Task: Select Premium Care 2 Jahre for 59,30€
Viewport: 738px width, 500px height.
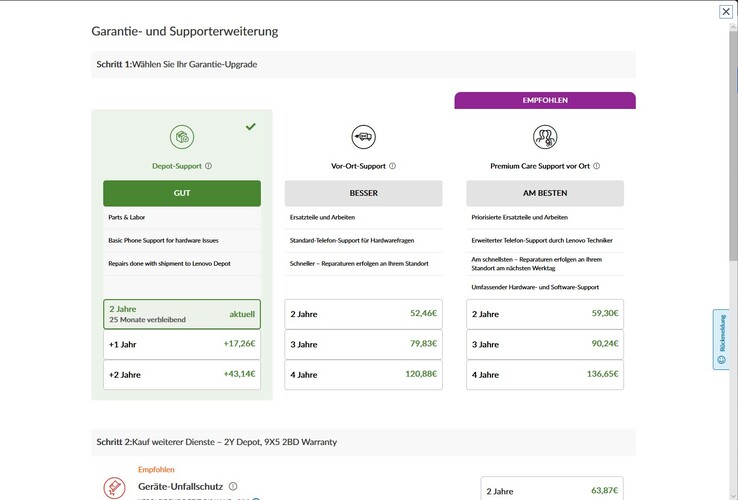Action: 545,314
